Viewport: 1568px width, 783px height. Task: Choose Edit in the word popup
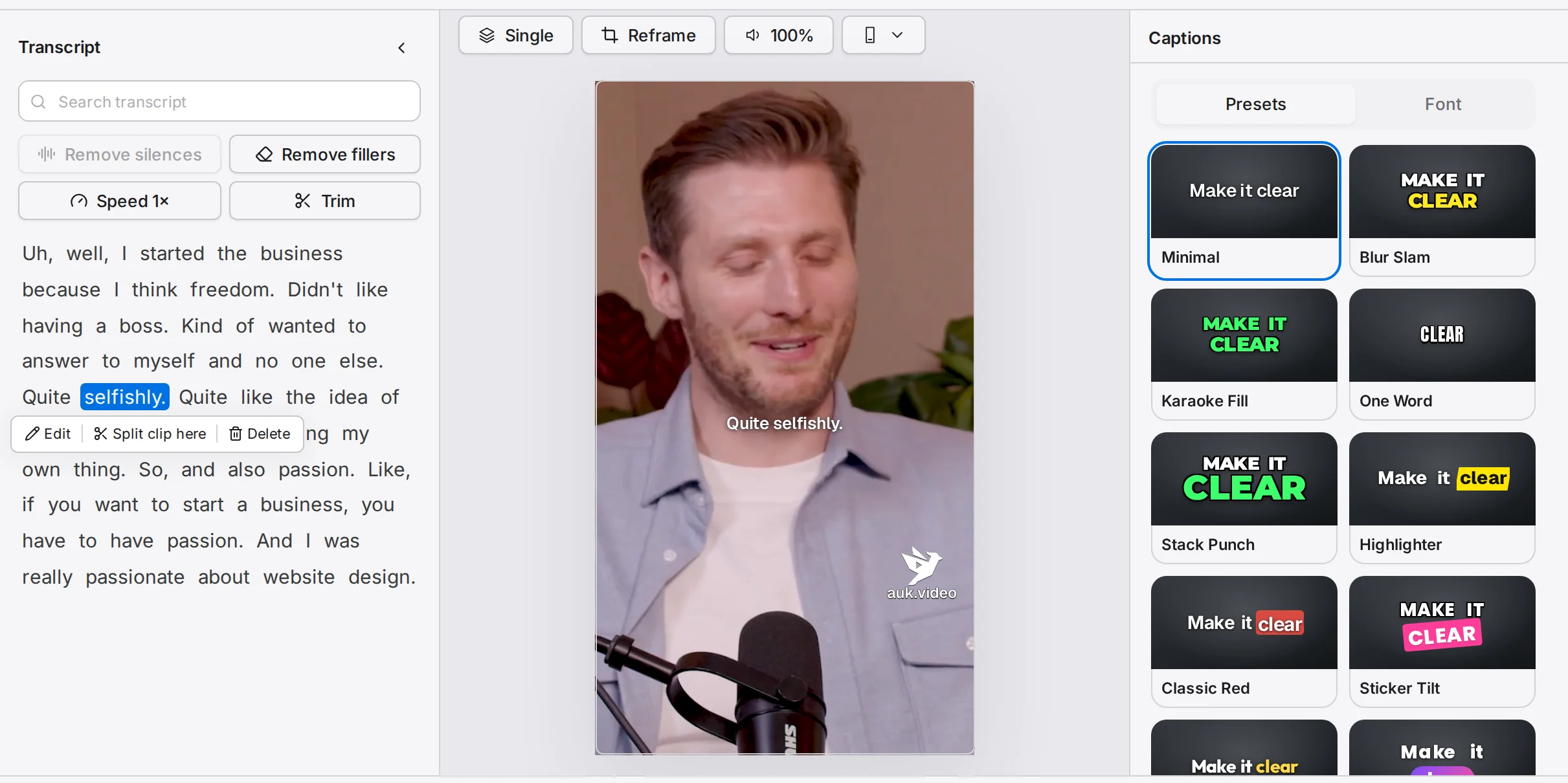coord(48,434)
